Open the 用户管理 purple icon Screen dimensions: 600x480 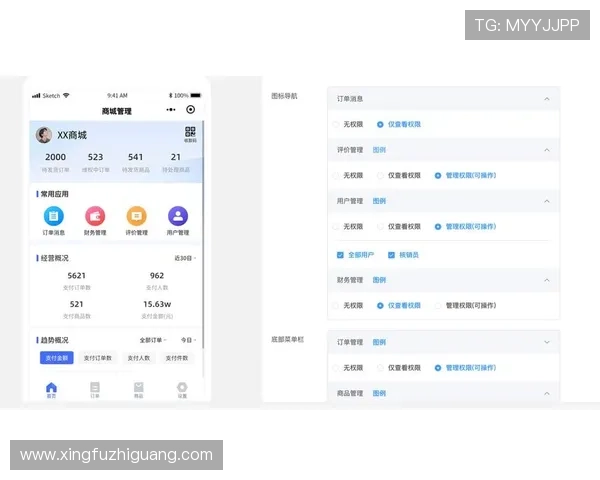coord(178,216)
